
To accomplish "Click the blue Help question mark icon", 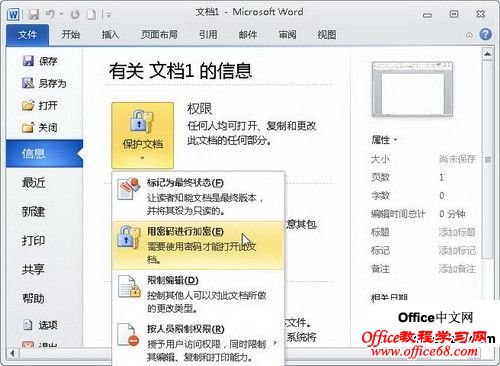I will pyautogui.click(x=485, y=34).
